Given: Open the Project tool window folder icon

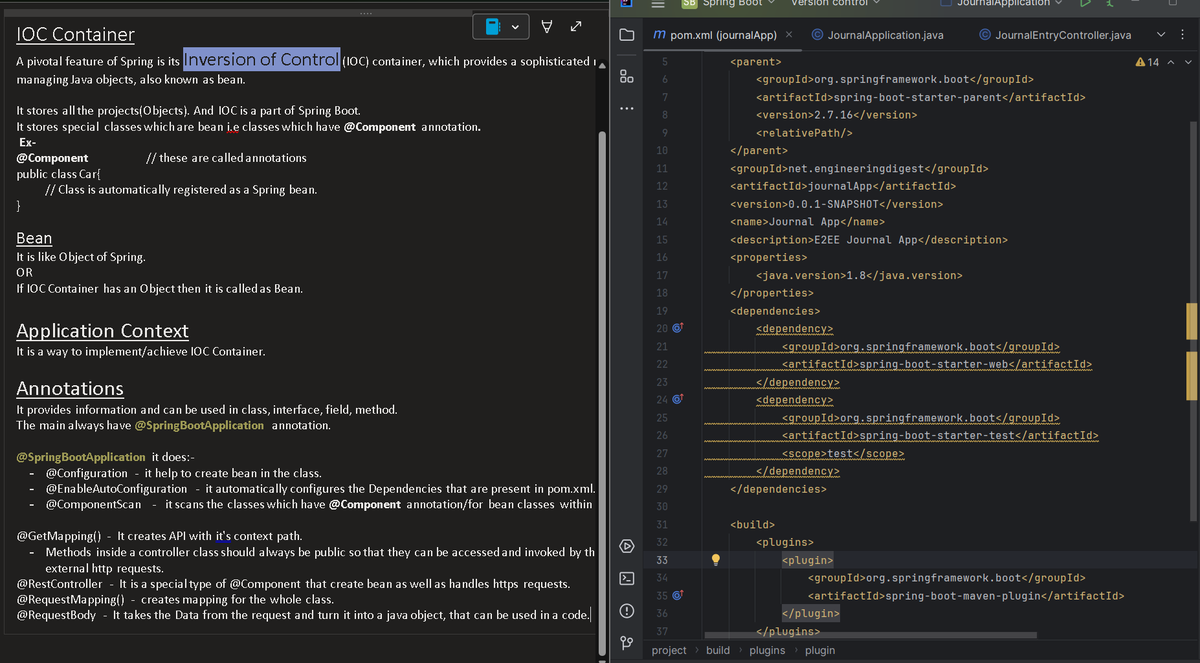Looking at the screenshot, I should pos(626,36).
